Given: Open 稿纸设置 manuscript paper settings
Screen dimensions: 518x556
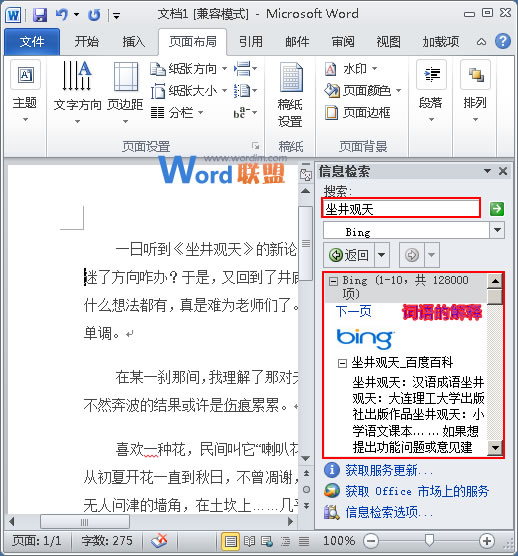Looking at the screenshot, I should (x=290, y=94).
